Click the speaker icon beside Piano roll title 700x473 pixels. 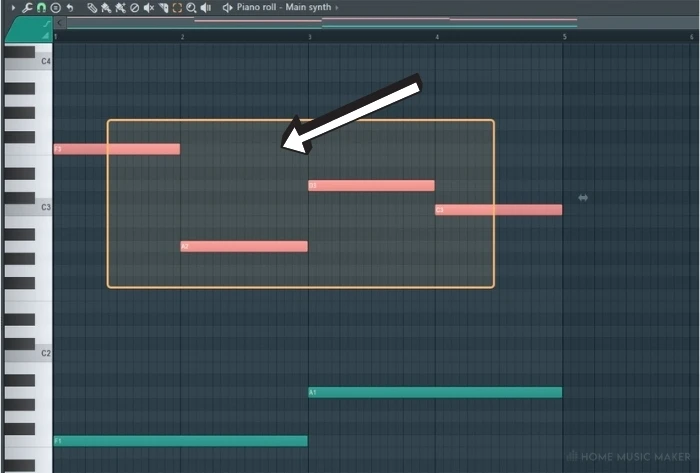pyautogui.click(x=227, y=8)
